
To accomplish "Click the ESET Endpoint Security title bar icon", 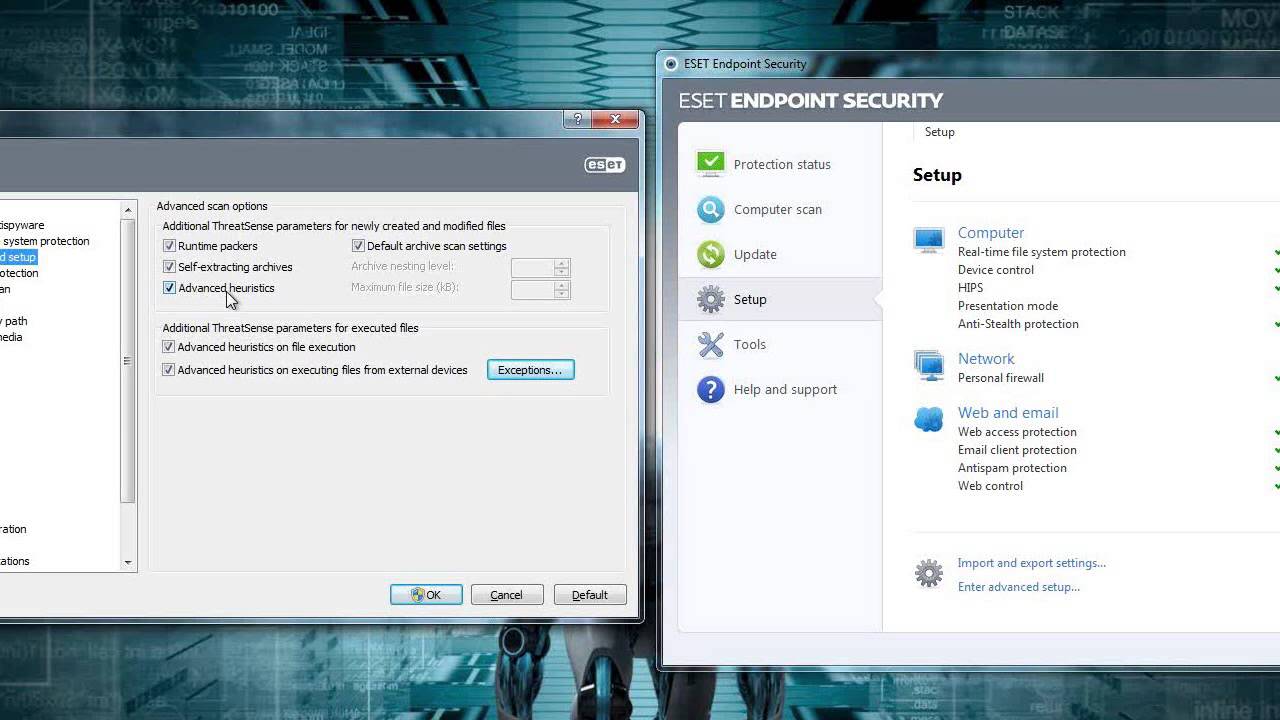I will tap(671, 64).
